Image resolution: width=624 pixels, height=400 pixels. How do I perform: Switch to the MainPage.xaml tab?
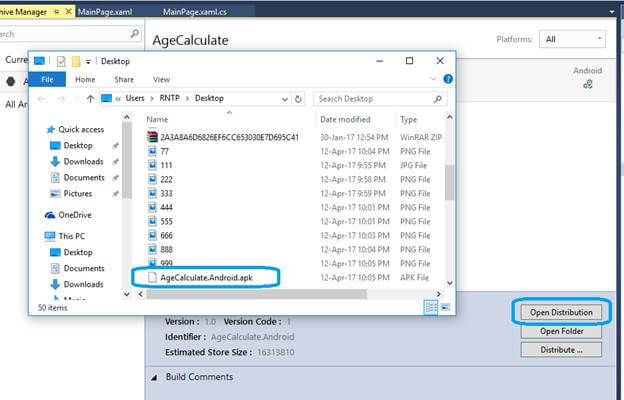tap(105, 12)
